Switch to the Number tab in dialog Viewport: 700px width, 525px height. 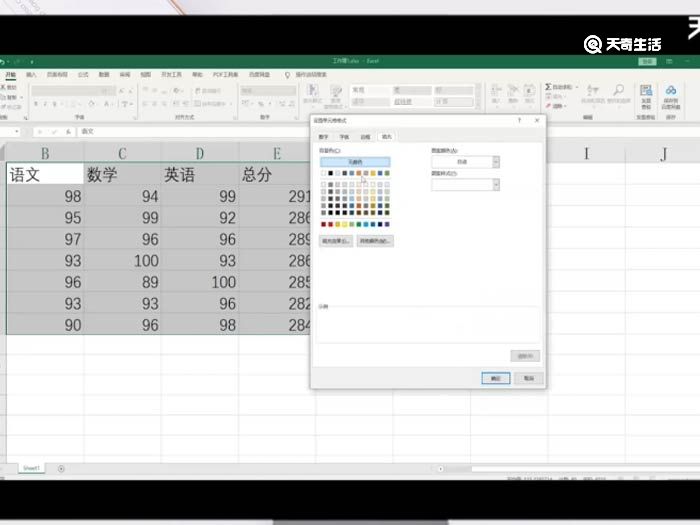[x=323, y=136]
